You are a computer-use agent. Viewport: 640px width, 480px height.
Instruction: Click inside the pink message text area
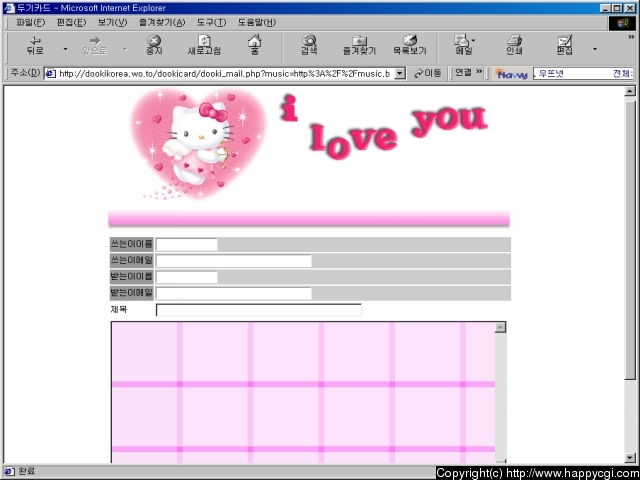[303, 393]
